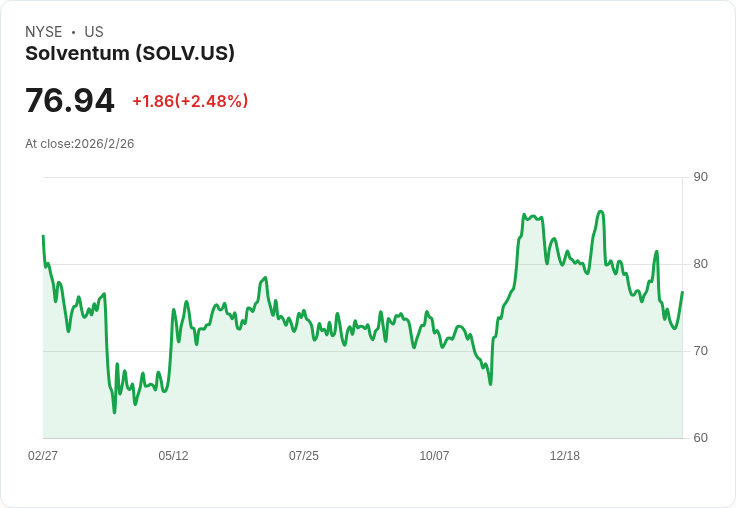Select the 90 y-axis label
Screen dimensions: 736x508
click(700, 177)
